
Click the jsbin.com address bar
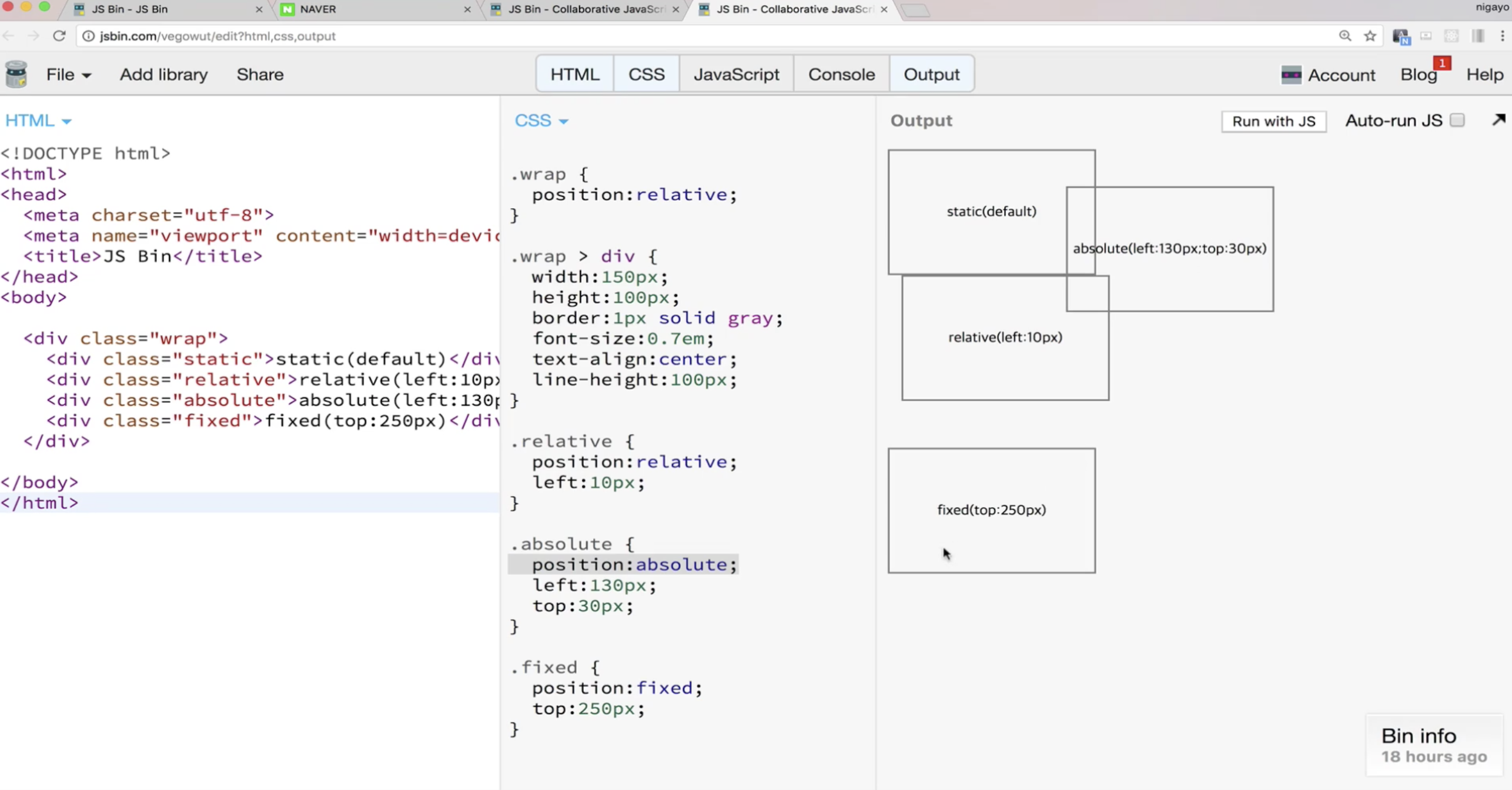tap(705, 36)
